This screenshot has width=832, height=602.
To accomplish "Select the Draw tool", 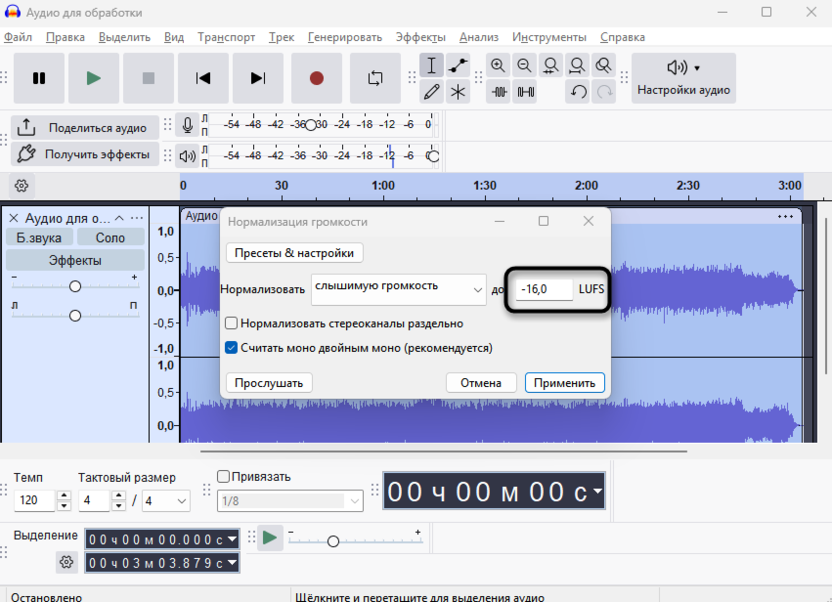I will tap(432, 90).
